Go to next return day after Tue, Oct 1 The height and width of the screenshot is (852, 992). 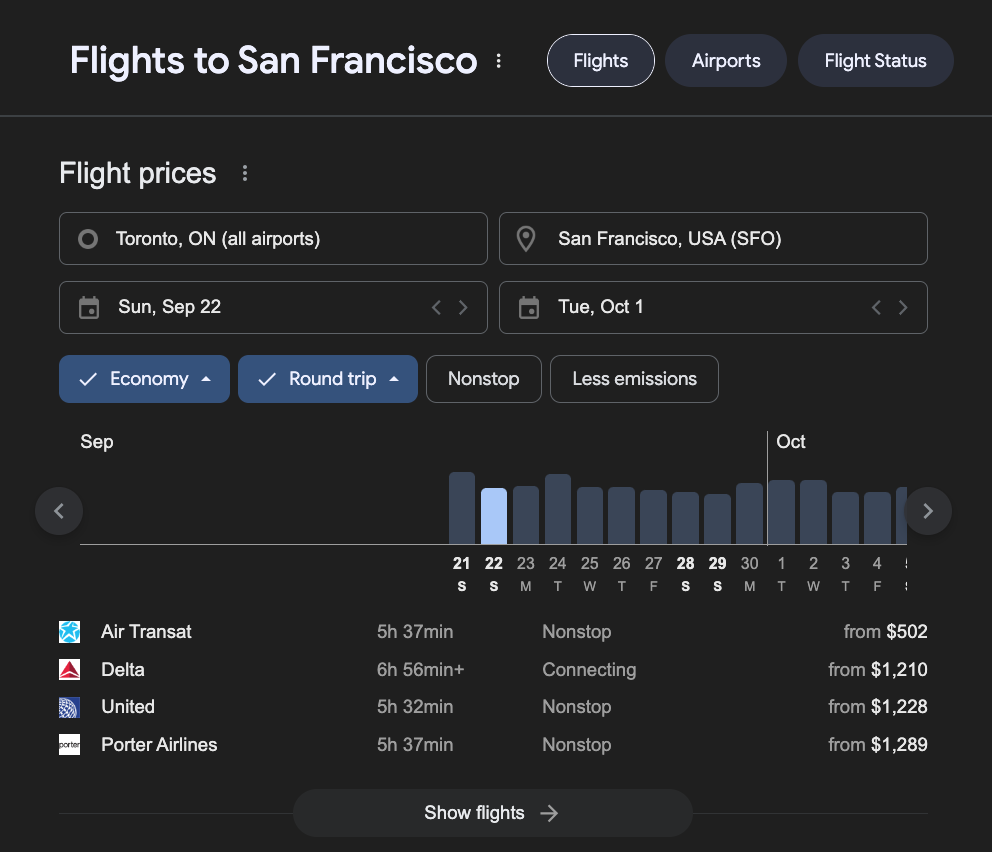pos(903,307)
